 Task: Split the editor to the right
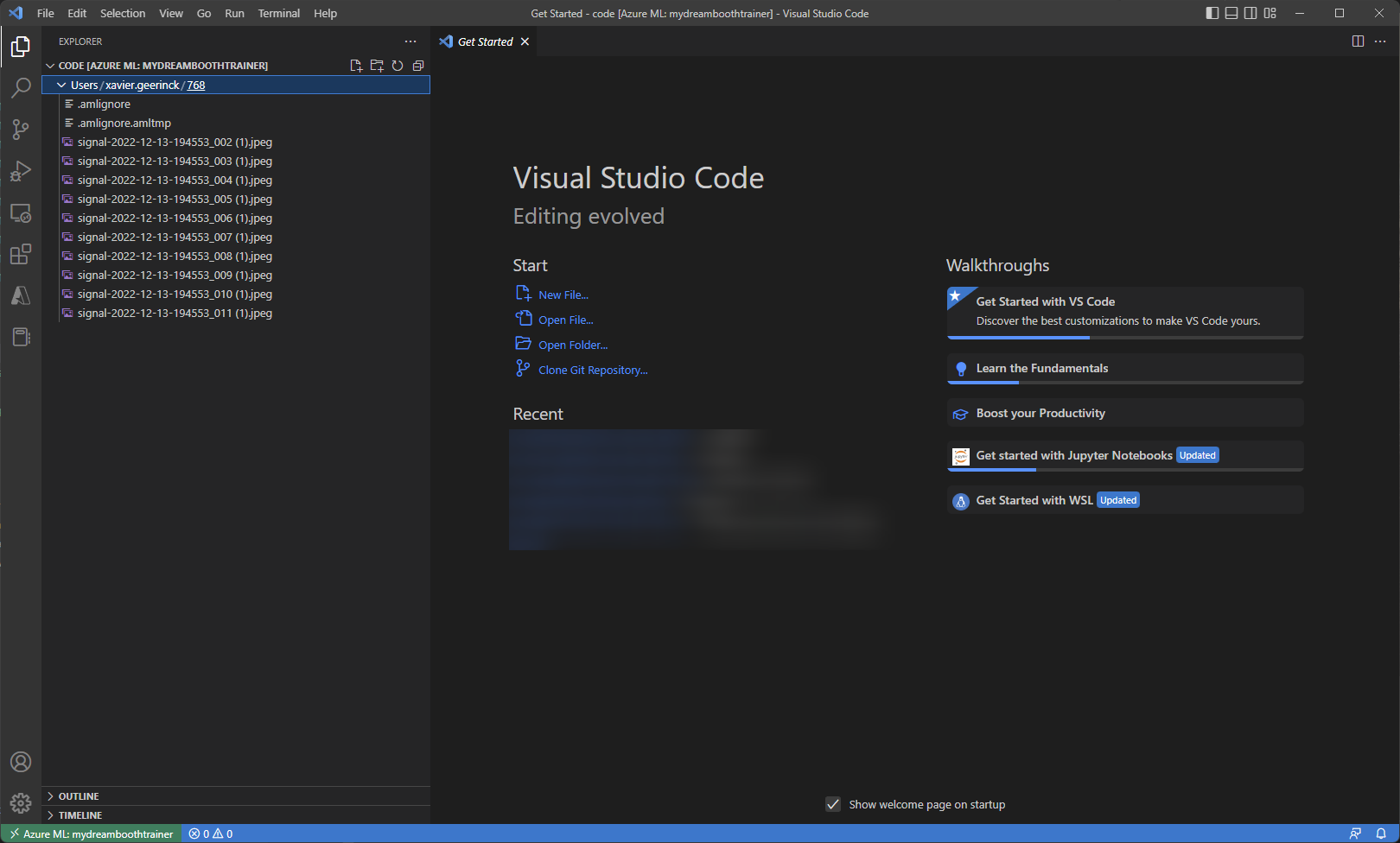pos(1358,41)
